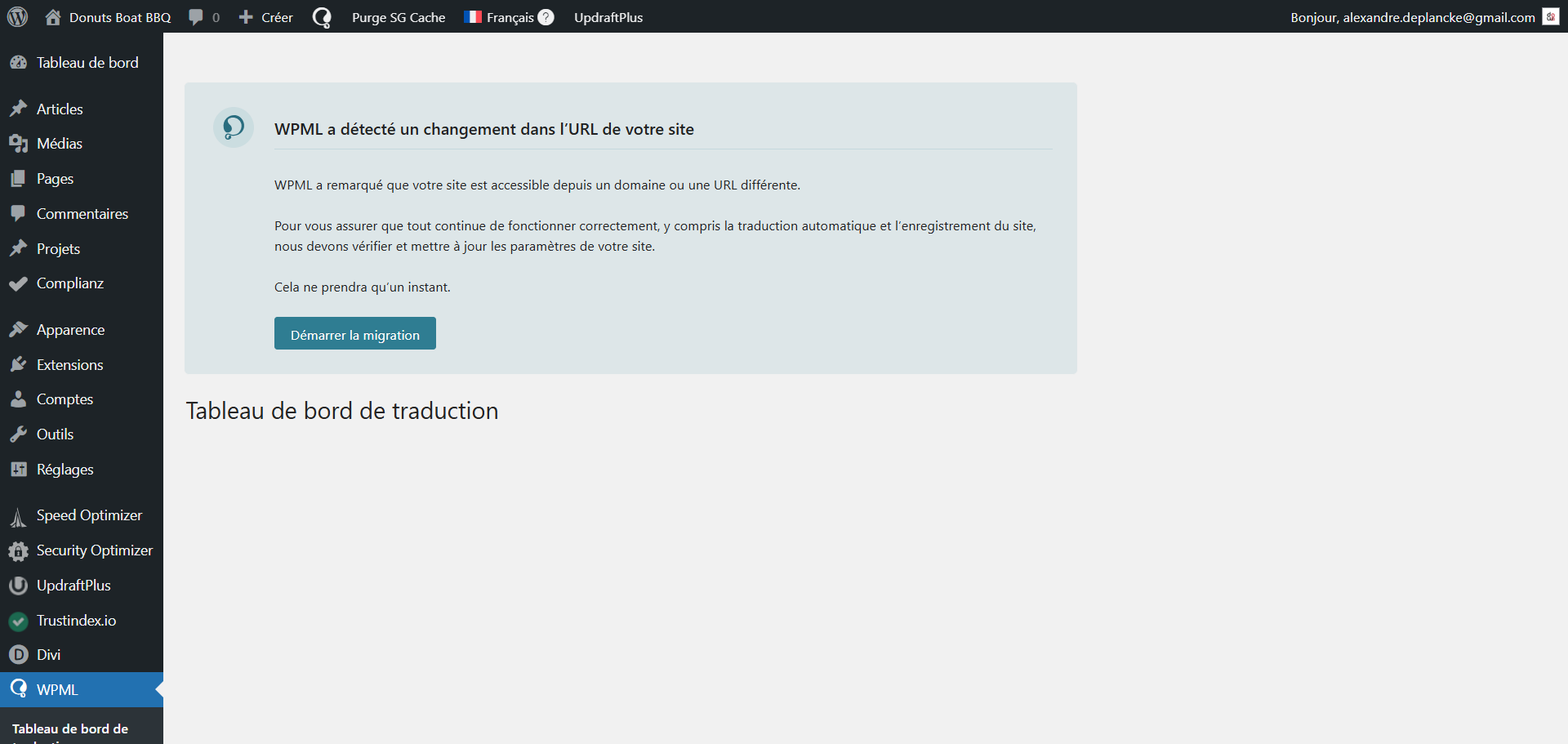Click the WPML icon in the top admin bar
This screenshot has height=744, width=1568.
pos(322,17)
